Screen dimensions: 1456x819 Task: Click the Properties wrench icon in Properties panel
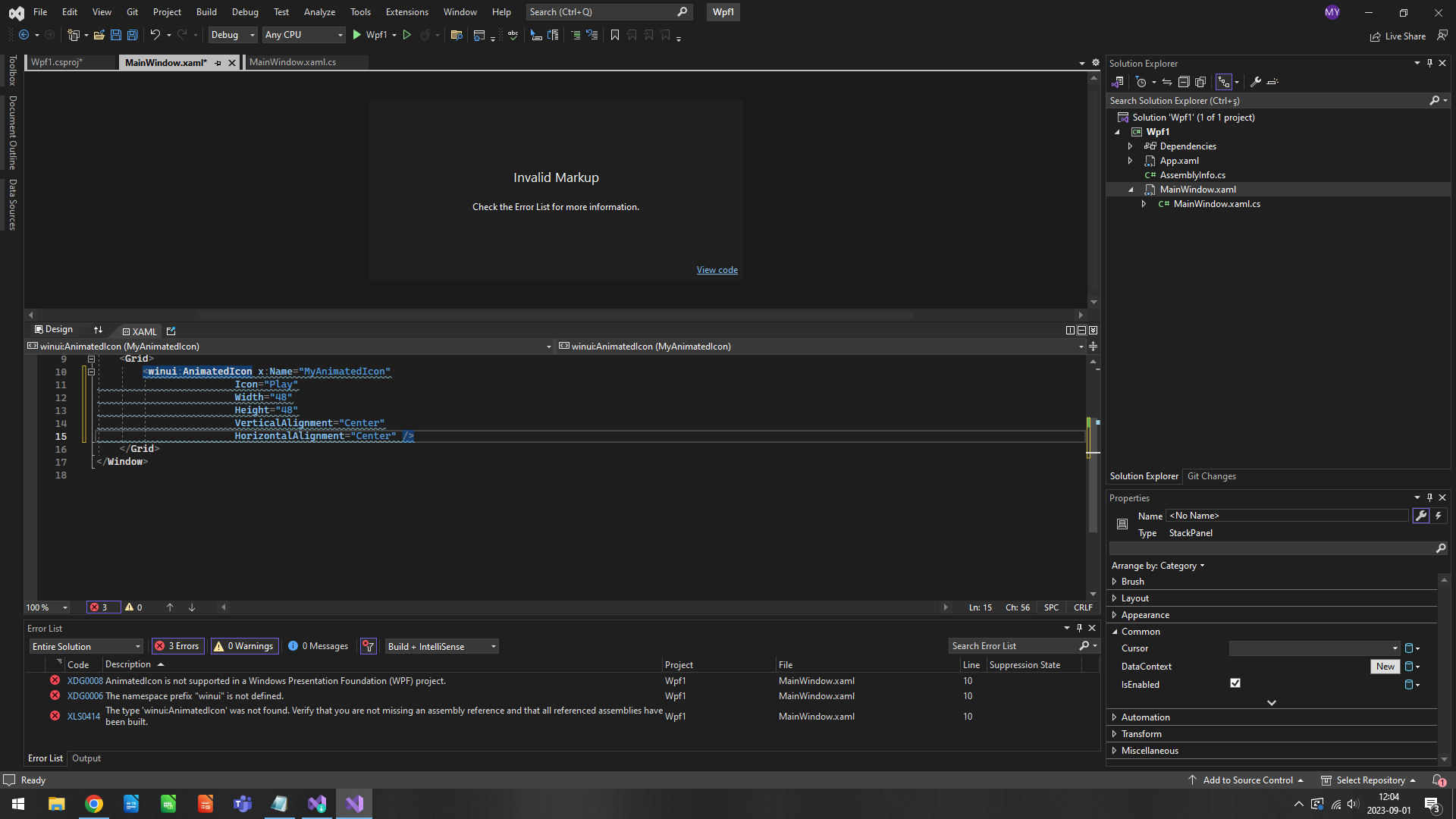pyautogui.click(x=1421, y=516)
